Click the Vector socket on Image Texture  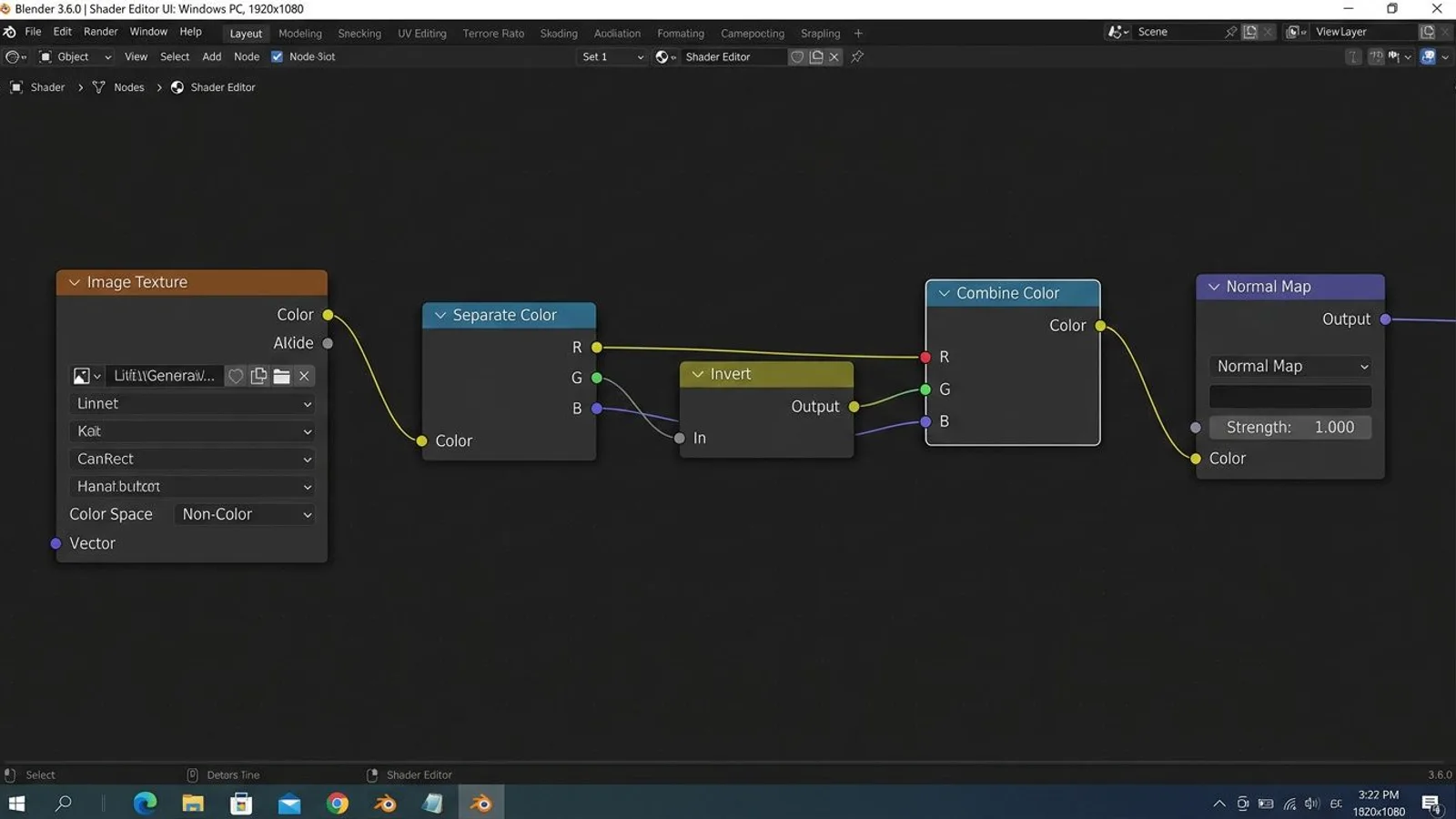pos(56,543)
